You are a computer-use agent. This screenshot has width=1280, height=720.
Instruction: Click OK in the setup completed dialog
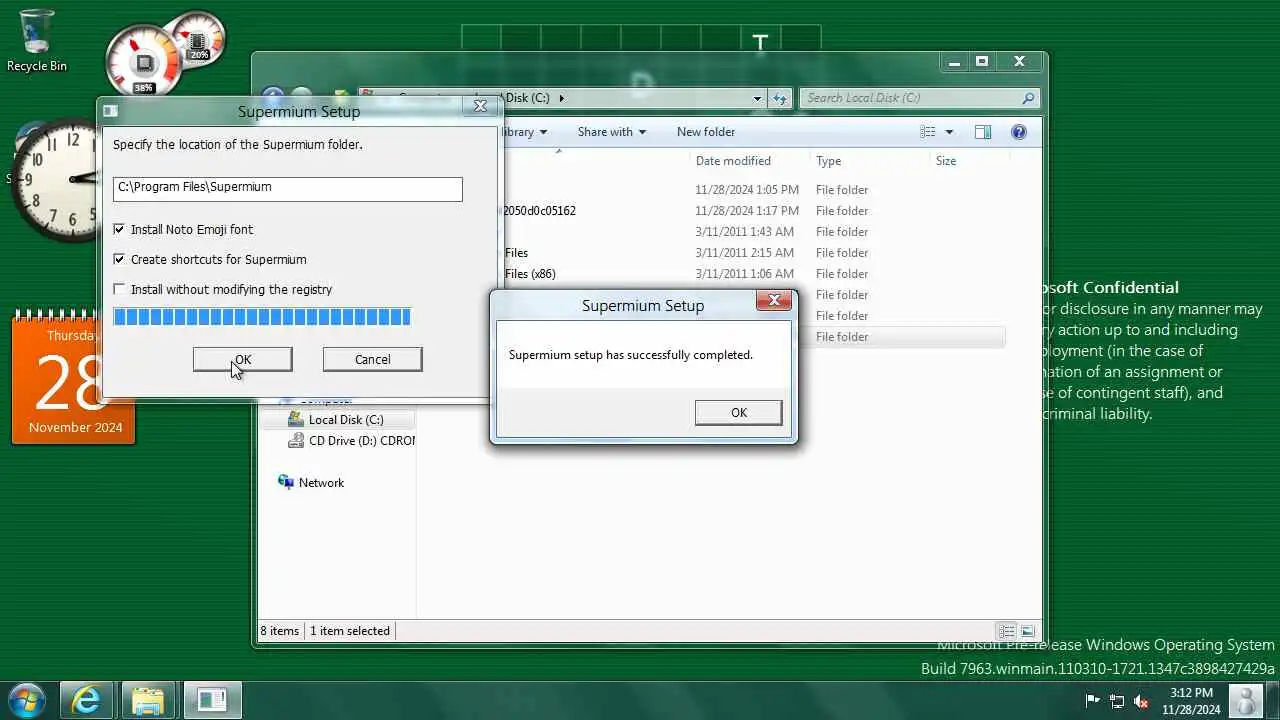pos(738,412)
